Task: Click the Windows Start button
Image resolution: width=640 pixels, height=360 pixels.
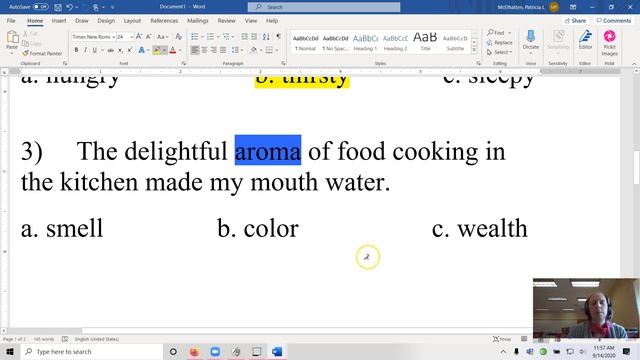Action: pos(10,351)
